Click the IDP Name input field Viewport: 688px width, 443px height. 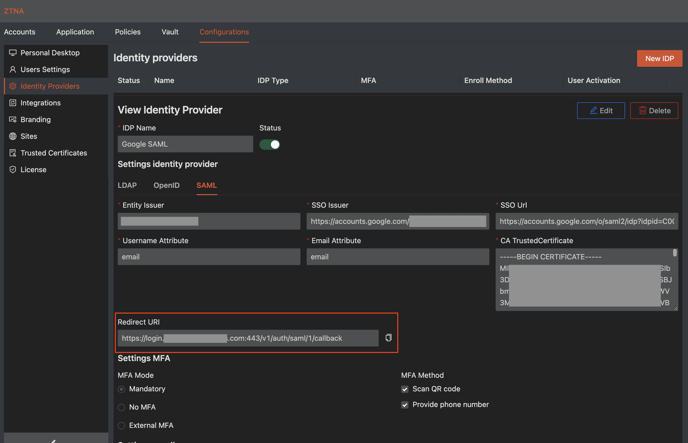(x=185, y=144)
